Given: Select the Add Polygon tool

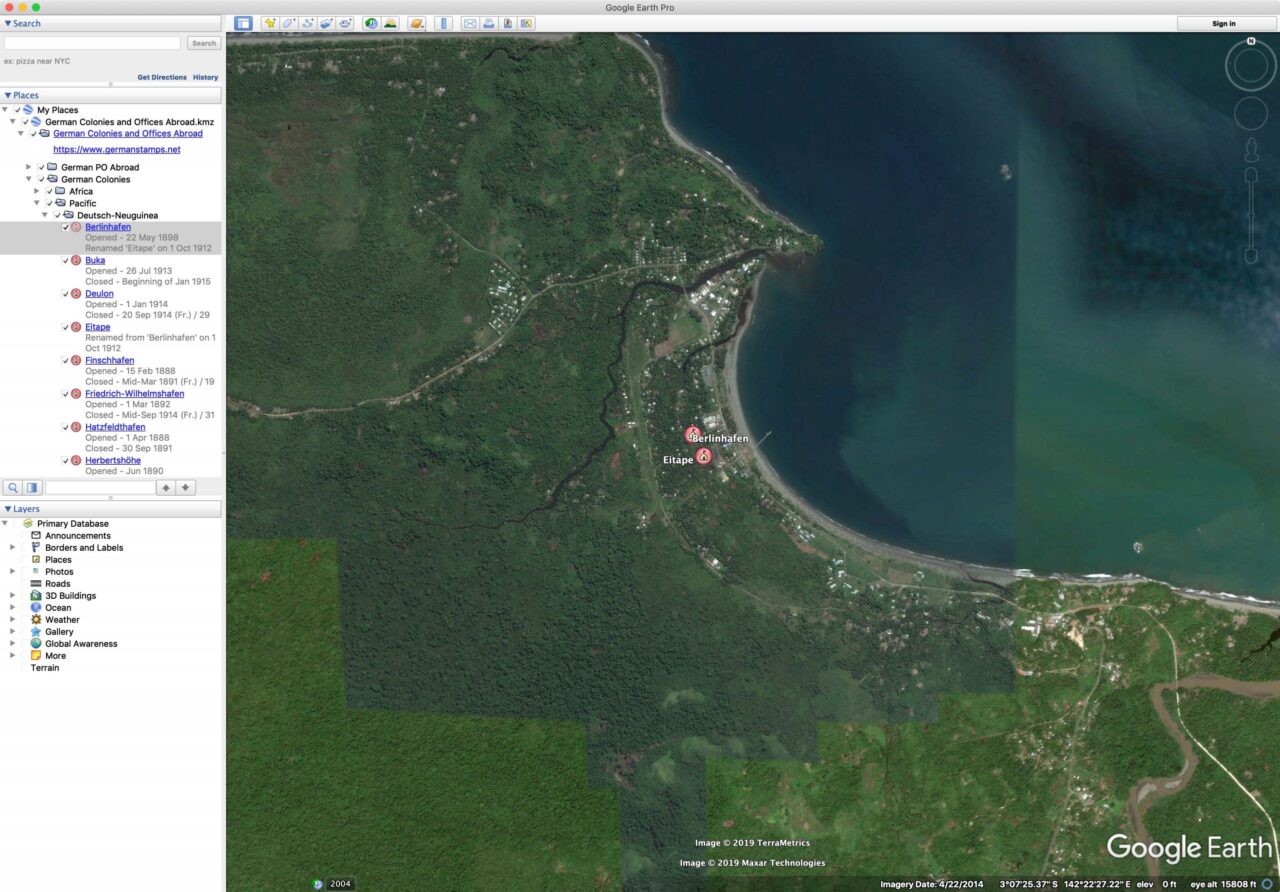Looking at the screenshot, I should point(287,23).
